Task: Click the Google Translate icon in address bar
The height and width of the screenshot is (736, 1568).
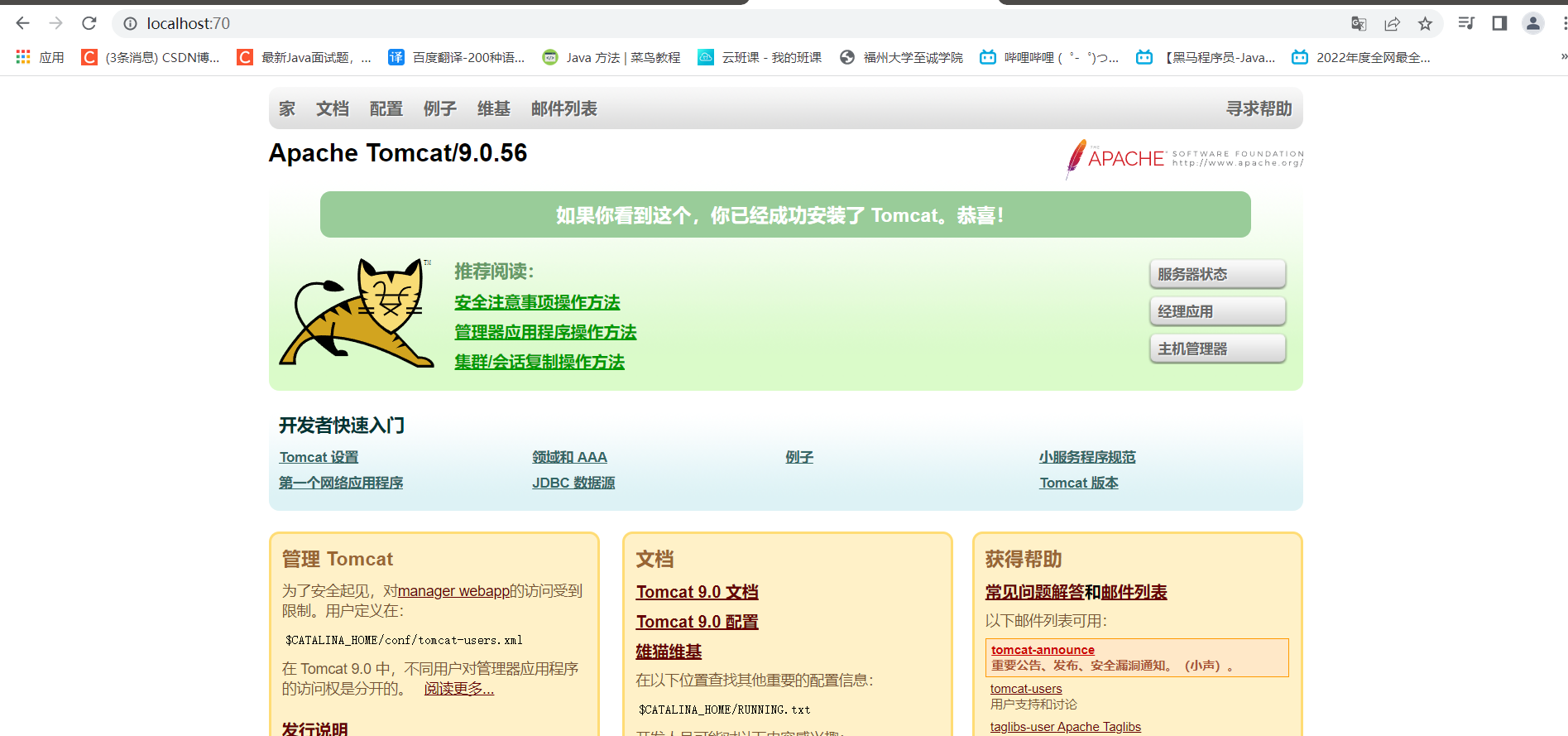Action: tap(1359, 24)
